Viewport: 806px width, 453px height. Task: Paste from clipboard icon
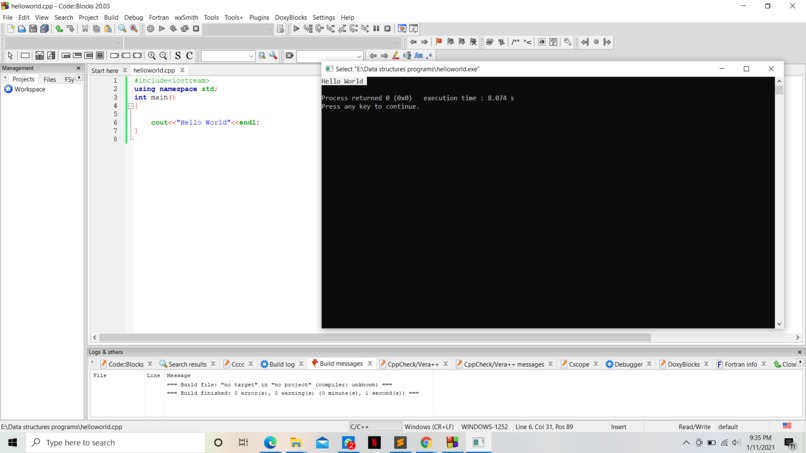107,29
